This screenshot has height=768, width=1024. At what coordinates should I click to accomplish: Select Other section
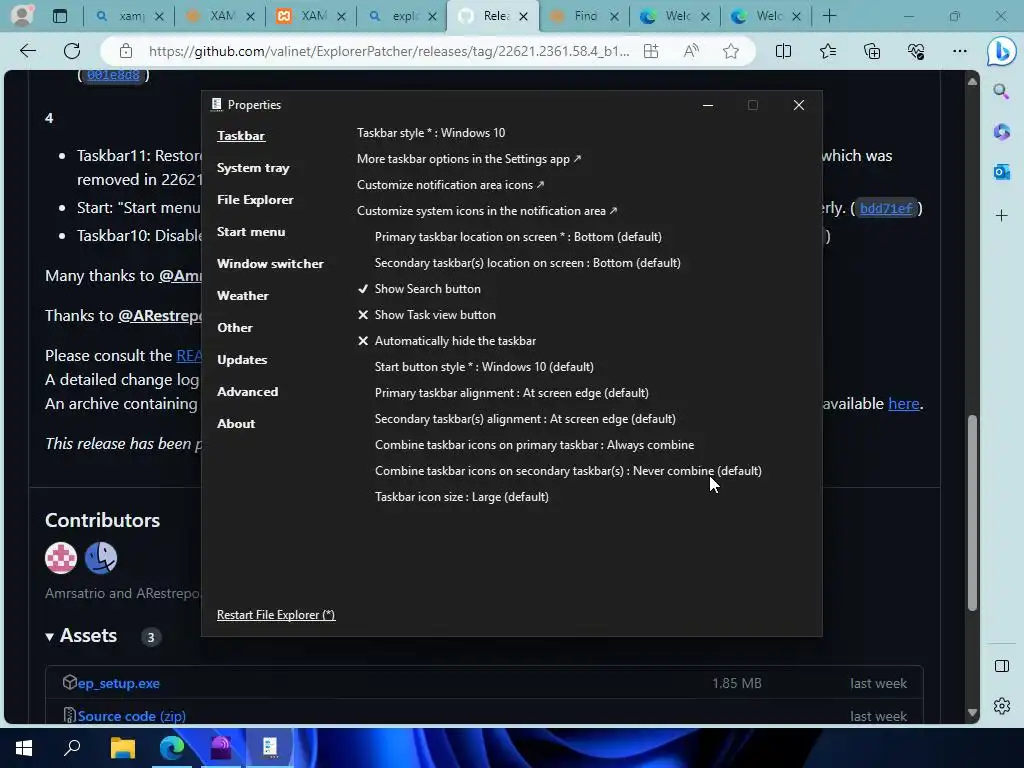[x=234, y=328]
